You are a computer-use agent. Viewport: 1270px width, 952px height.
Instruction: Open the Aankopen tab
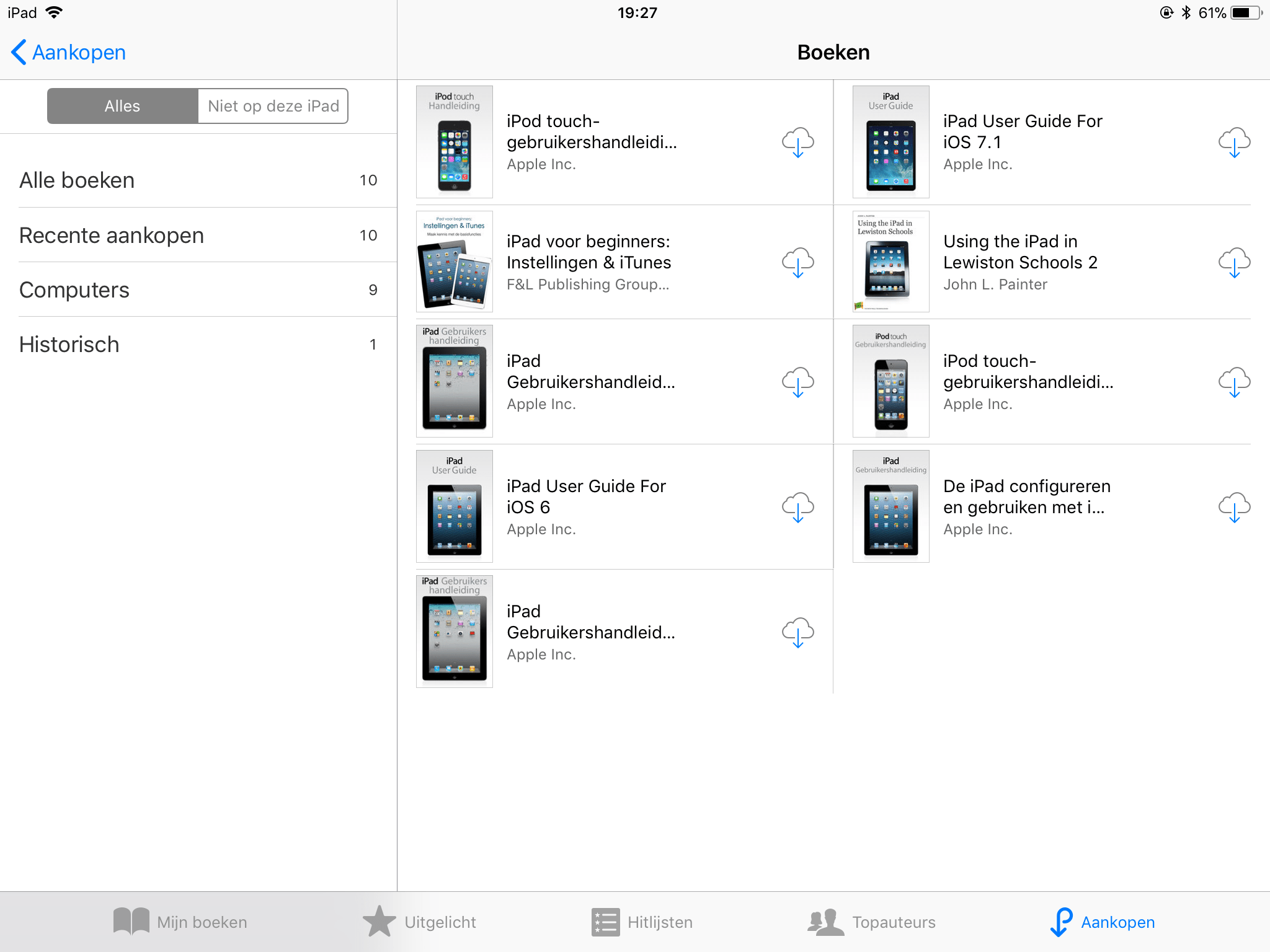(x=1103, y=922)
